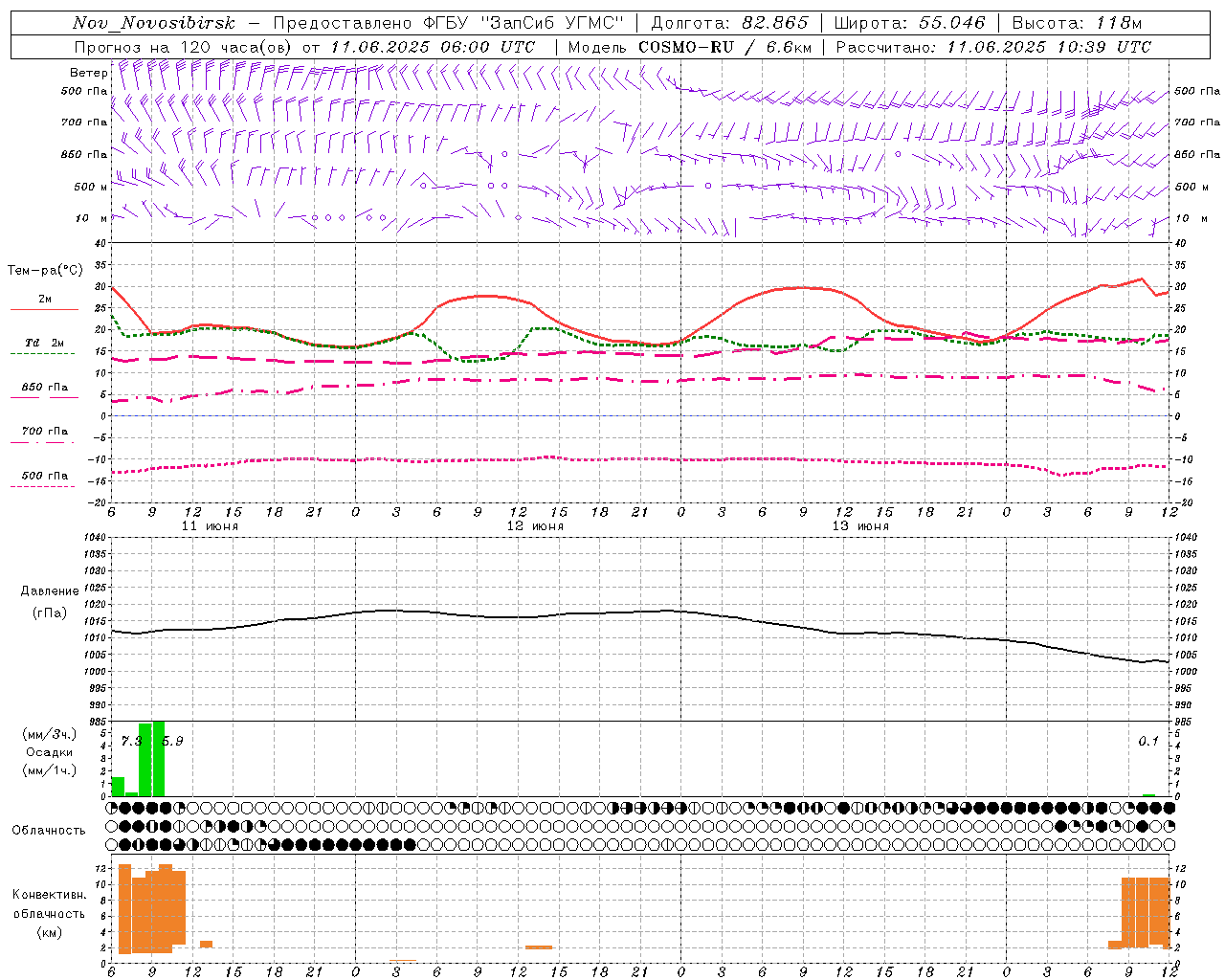
Task: Click the 12 июня date label
Action: pyautogui.click(x=535, y=526)
